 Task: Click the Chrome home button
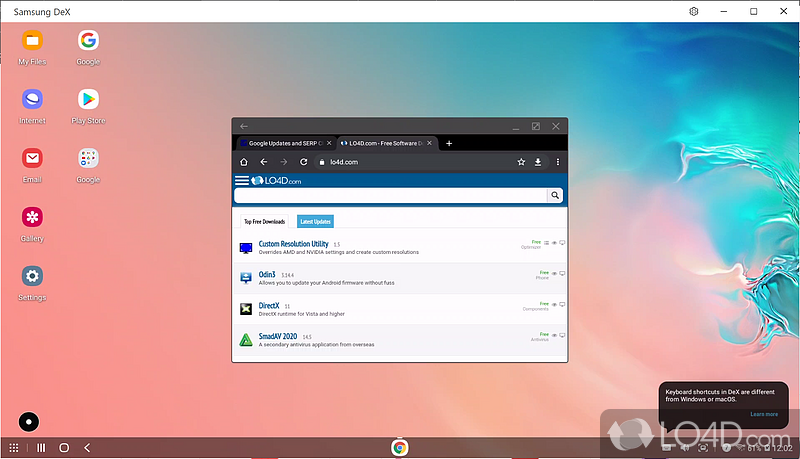point(244,162)
